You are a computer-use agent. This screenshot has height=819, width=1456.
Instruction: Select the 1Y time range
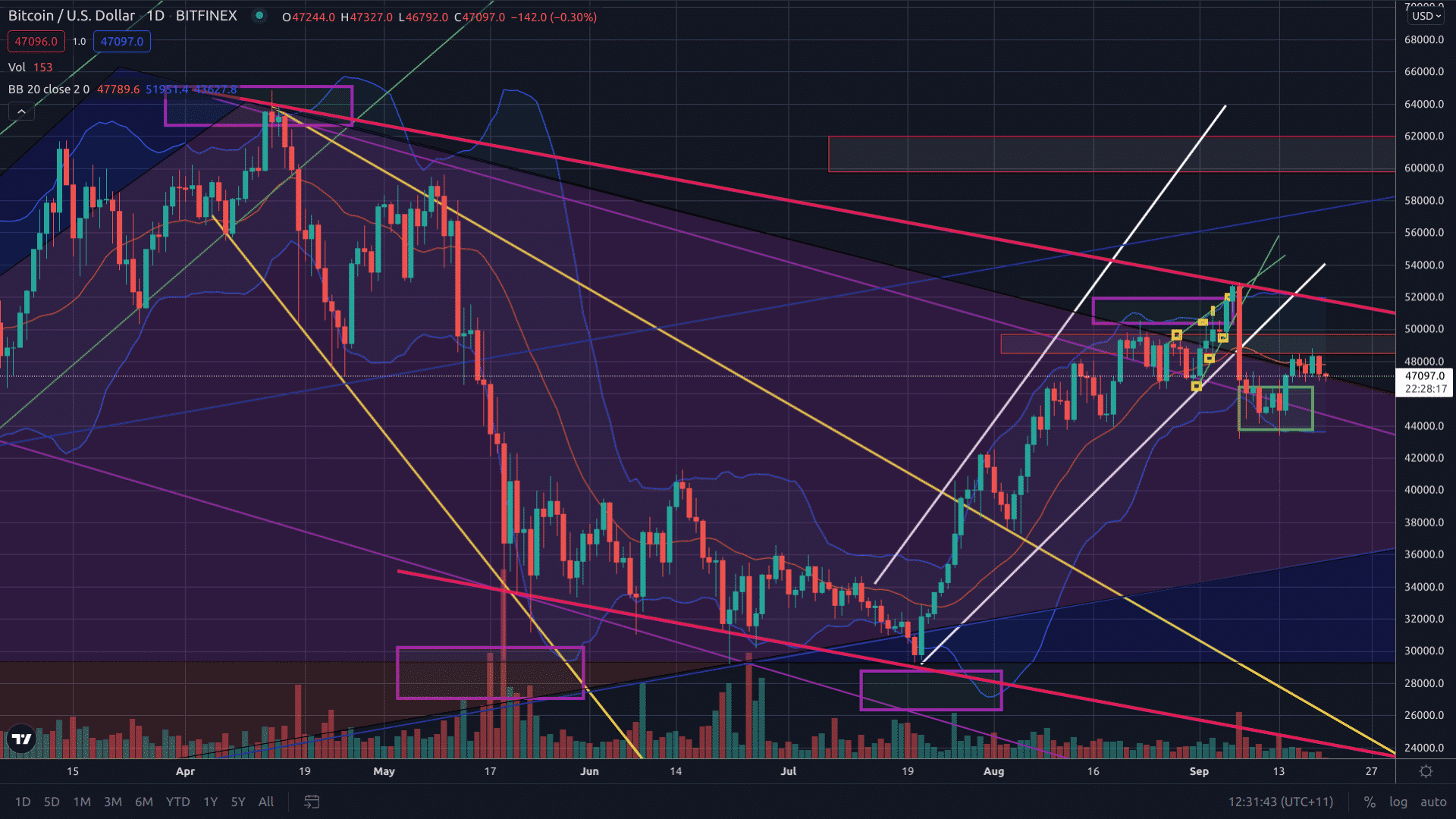[211, 802]
